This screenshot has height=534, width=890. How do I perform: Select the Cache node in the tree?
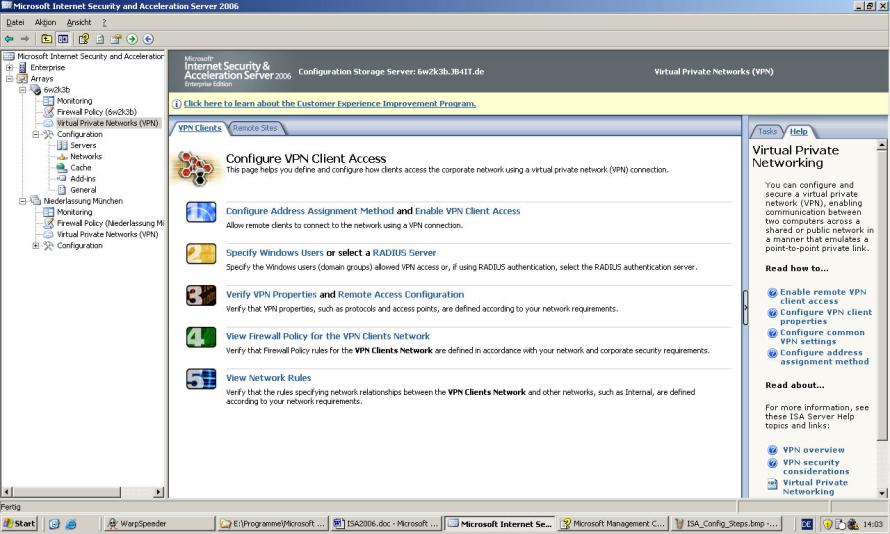point(80,167)
